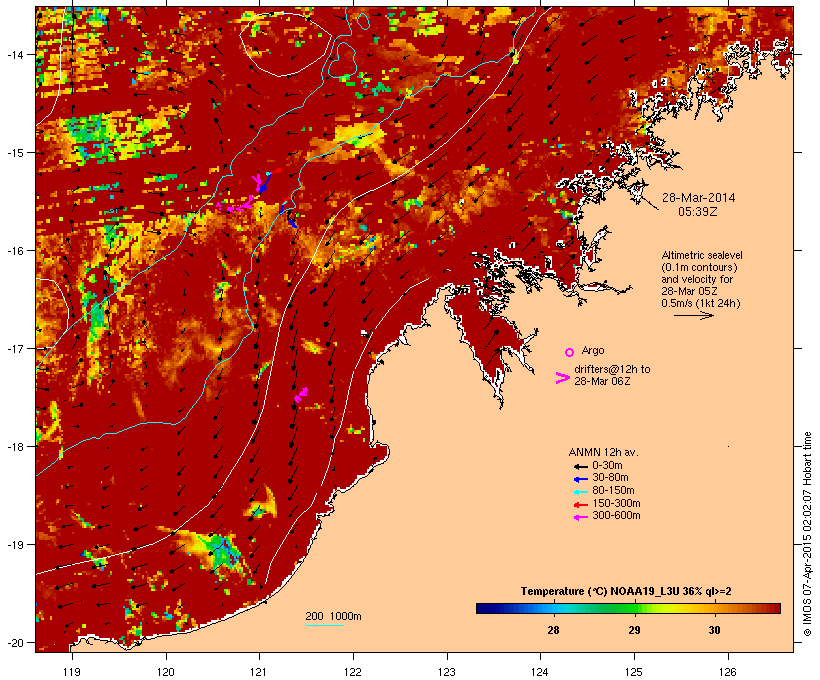Click the 28-Mar-2014 date text
Image resolution: width=820 pixels, height=680 pixels.
coord(698,198)
